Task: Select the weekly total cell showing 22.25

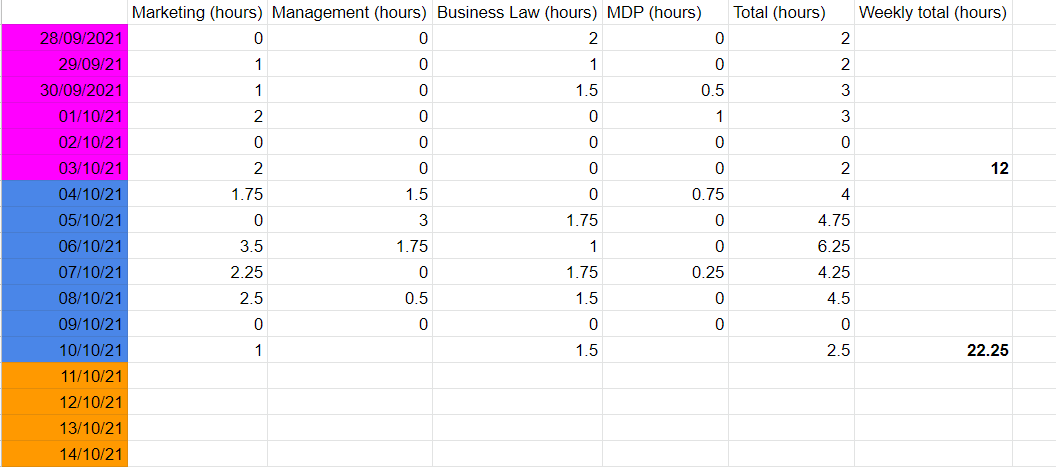Action: pos(933,350)
